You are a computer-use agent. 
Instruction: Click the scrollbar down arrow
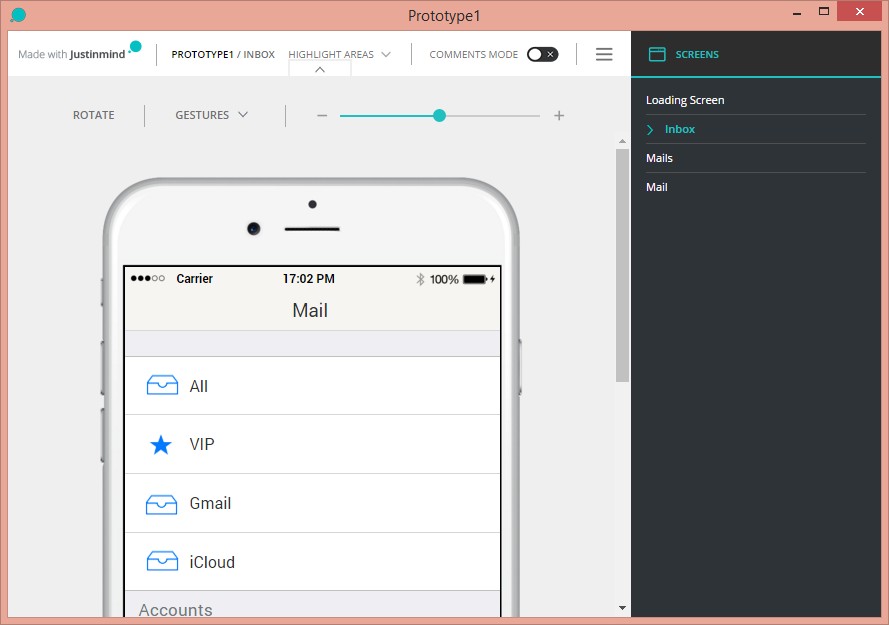pyautogui.click(x=622, y=608)
